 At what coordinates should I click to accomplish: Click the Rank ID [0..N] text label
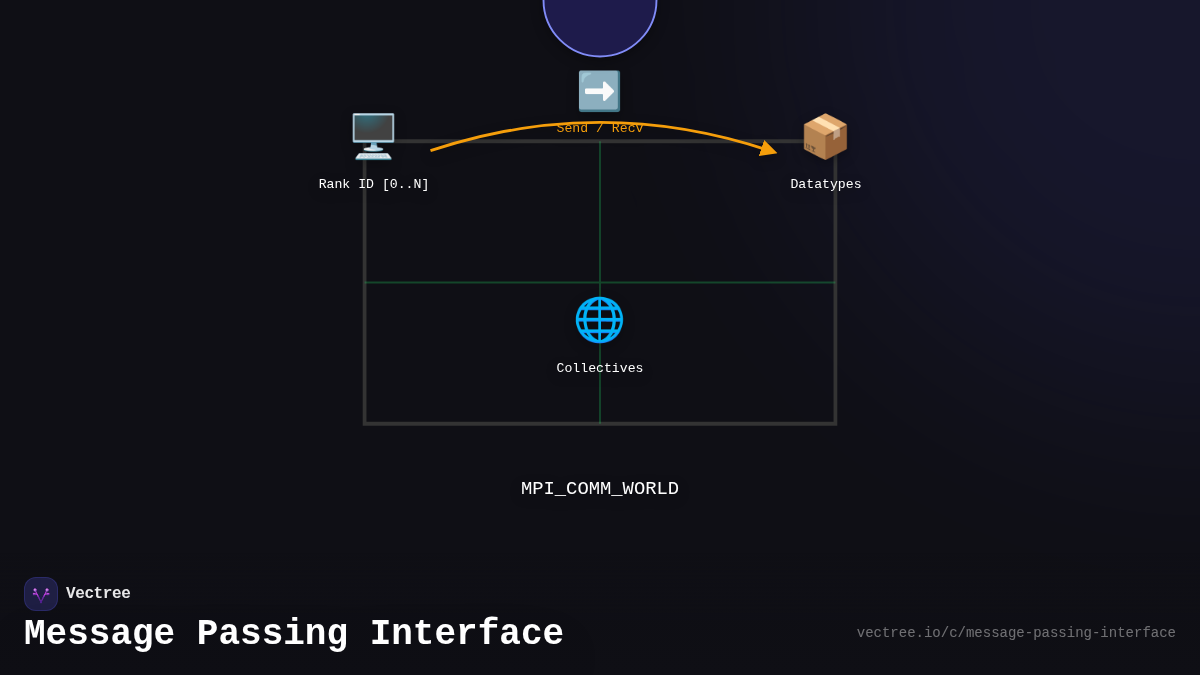point(373,183)
